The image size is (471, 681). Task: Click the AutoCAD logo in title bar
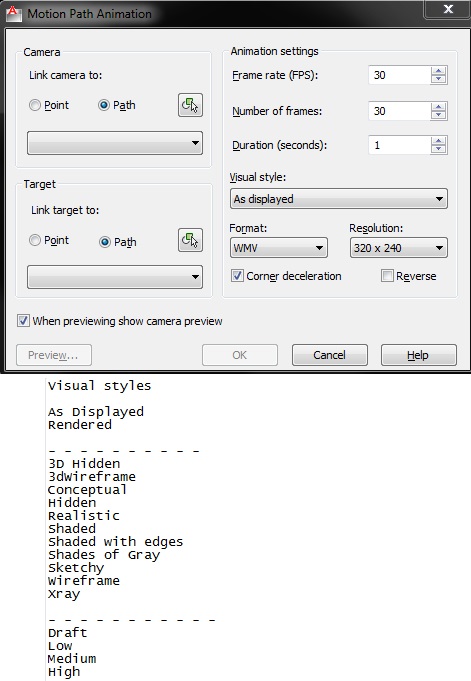tap(13, 13)
